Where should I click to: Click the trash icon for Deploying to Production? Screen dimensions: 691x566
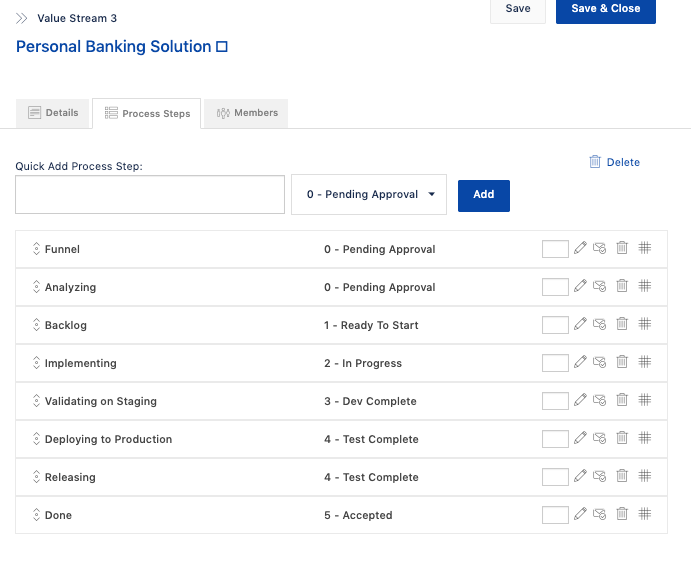tap(622, 438)
